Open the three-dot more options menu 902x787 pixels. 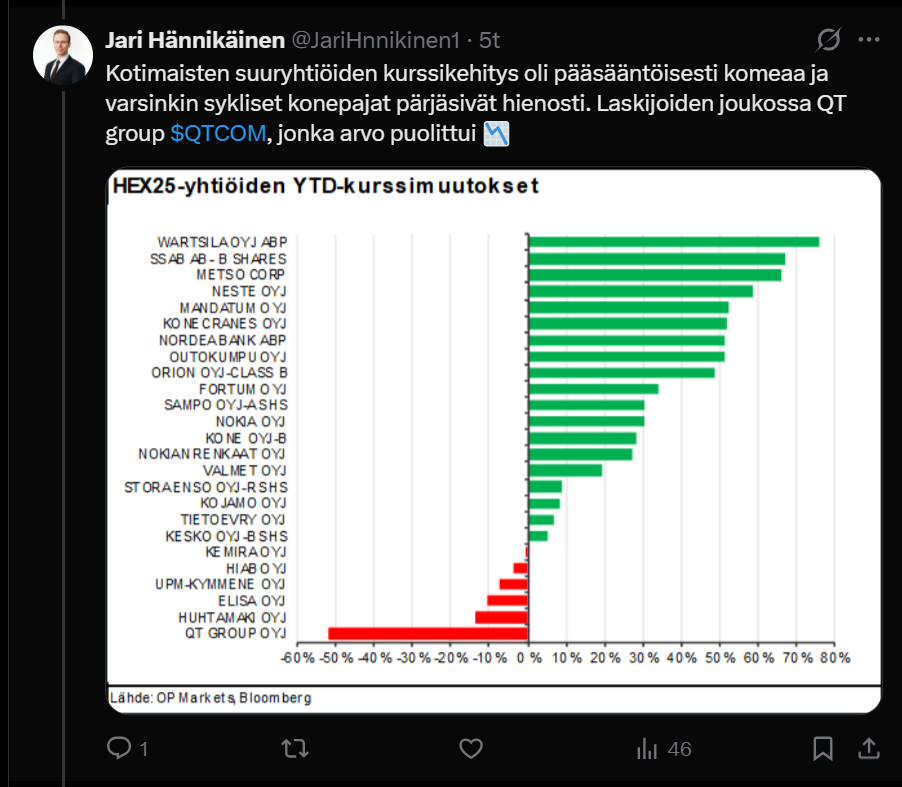[x=870, y=40]
